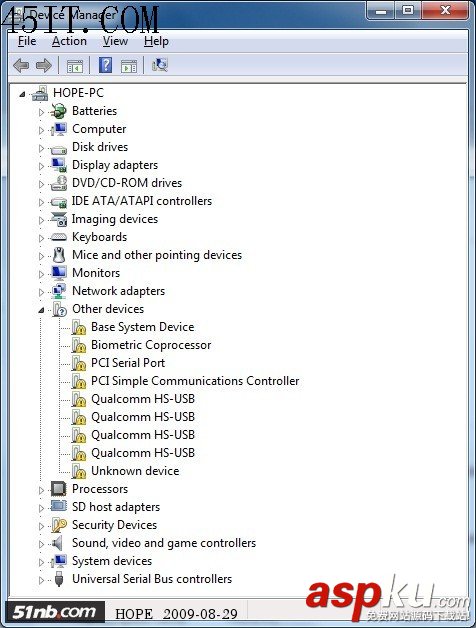Expand the Display adapters node

click(x=41, y=166)
